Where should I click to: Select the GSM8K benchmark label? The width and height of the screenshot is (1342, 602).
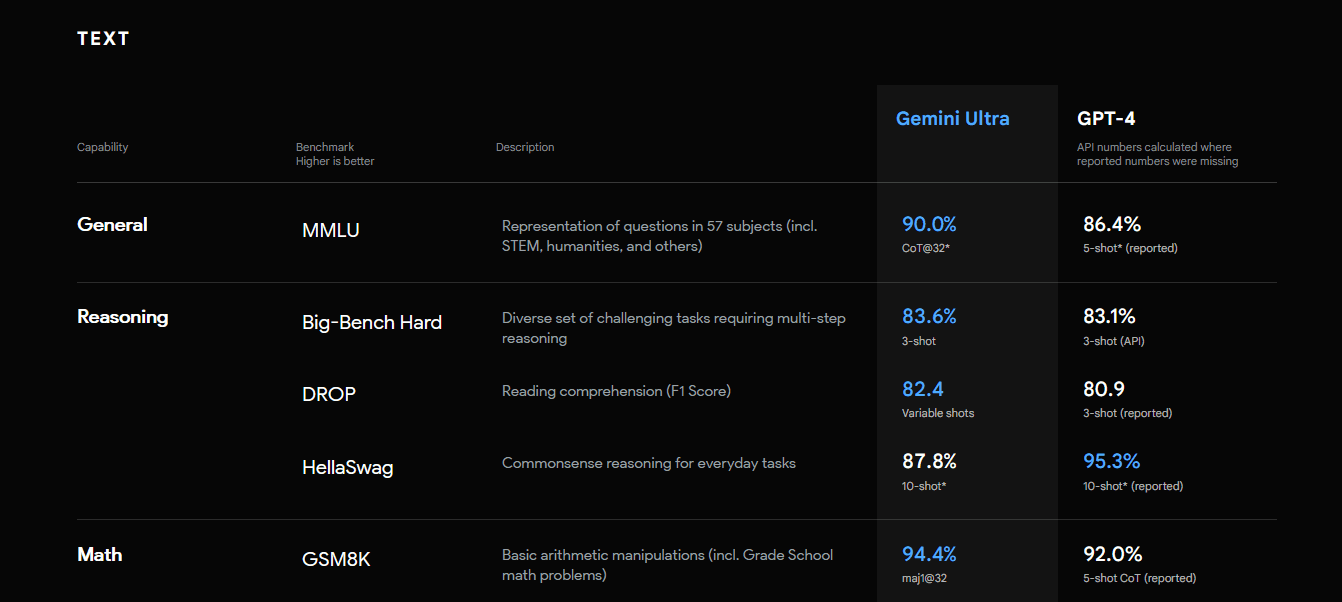[x=336, y=559]
